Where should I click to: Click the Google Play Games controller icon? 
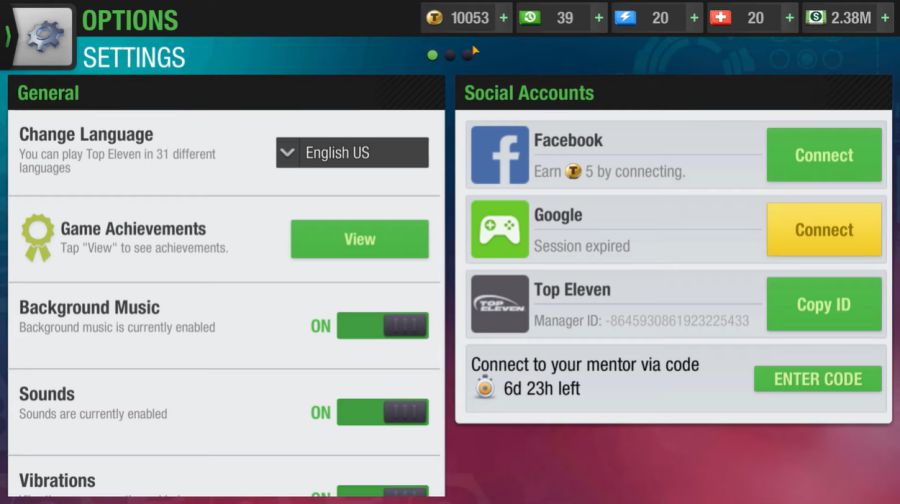500,229
